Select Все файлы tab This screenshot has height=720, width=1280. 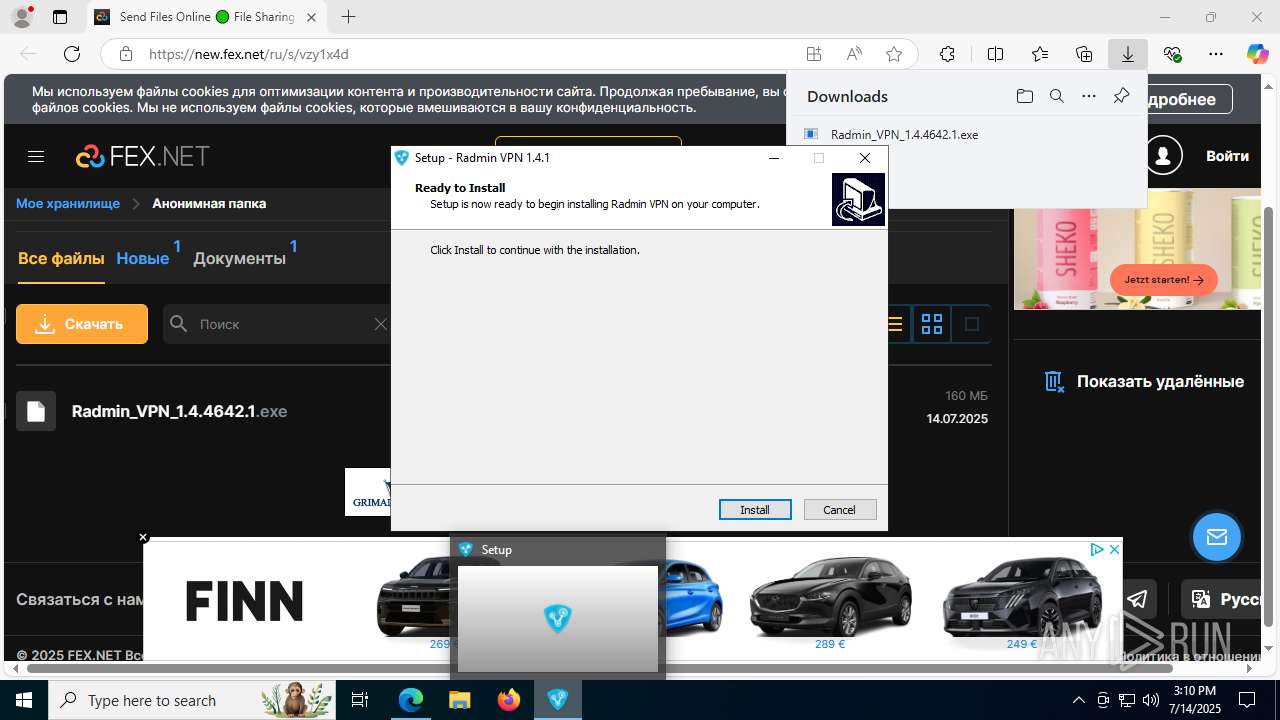pos(61,258)
